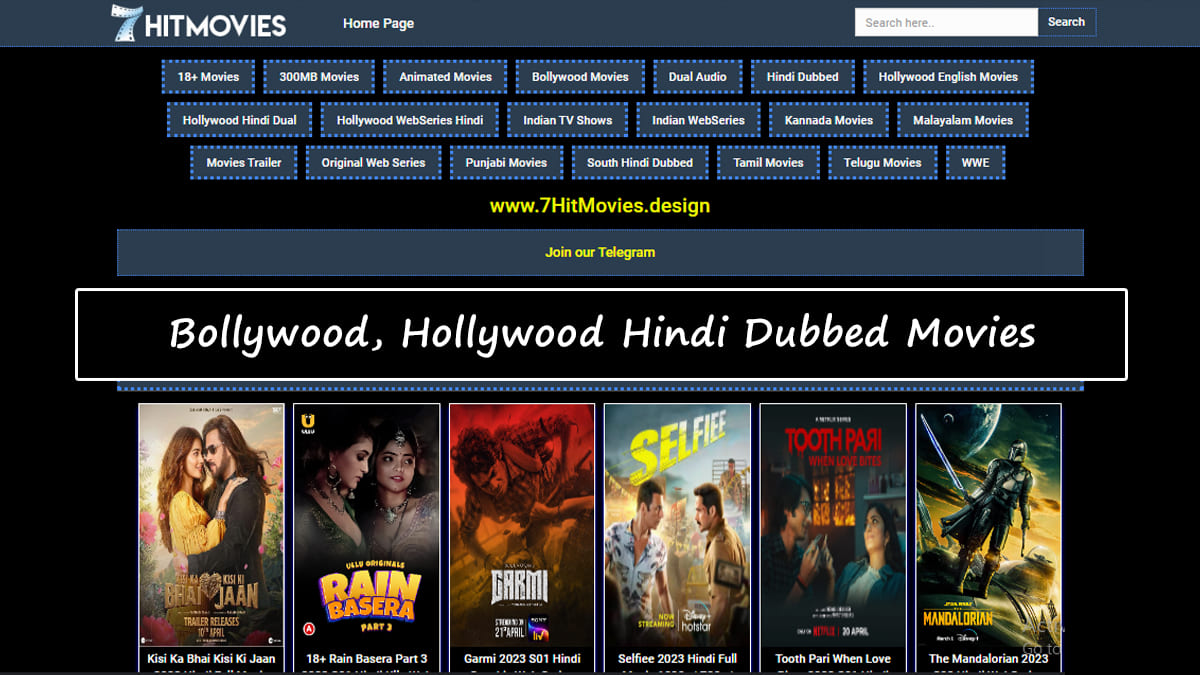Open the Garmi poster thumbnail
The width and height of the screenshot is (1200, 675).
pyautogui.click(x=522, y=525)
